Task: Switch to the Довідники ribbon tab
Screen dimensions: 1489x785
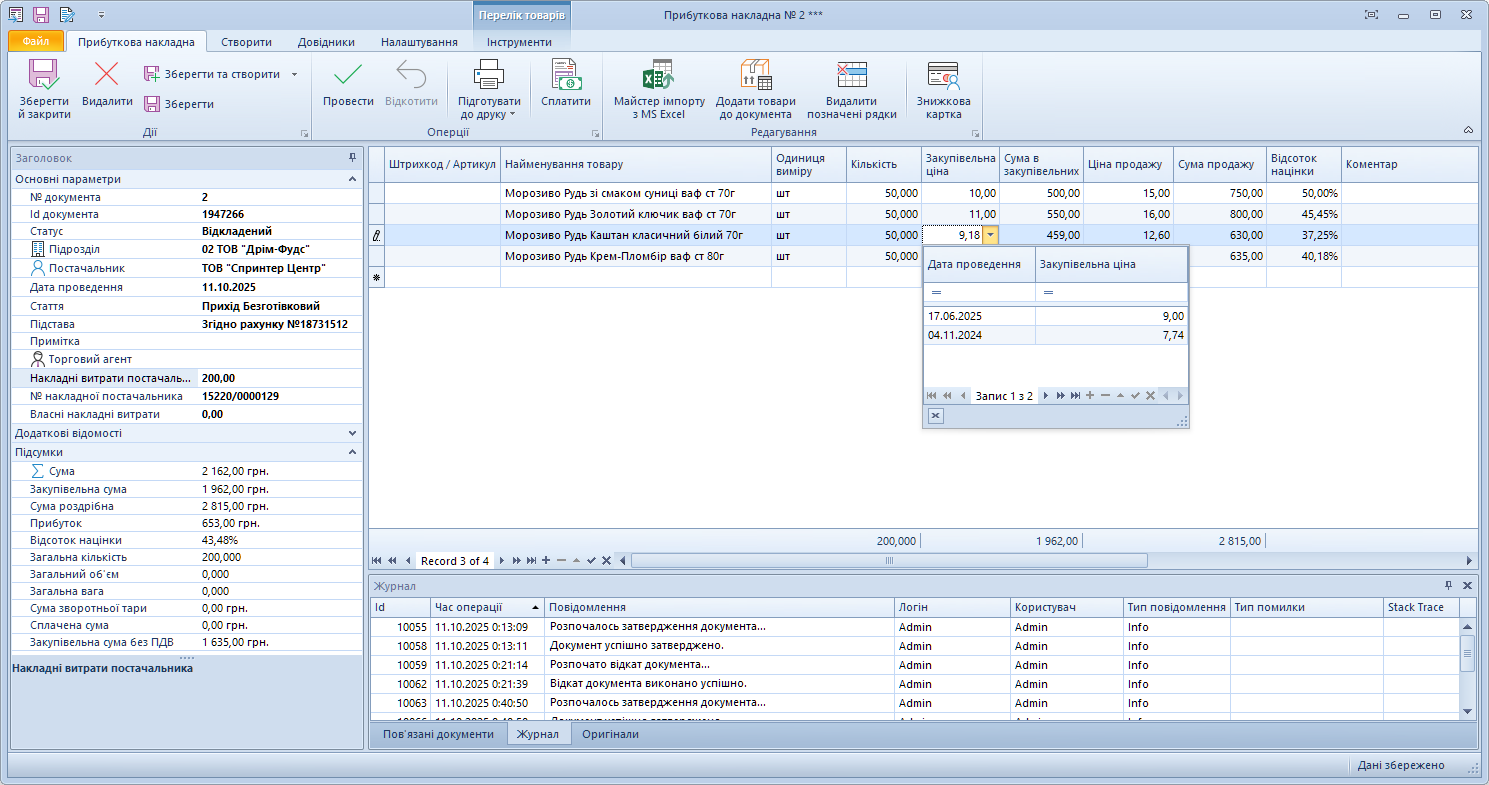Action: click(x=326, y=42)
